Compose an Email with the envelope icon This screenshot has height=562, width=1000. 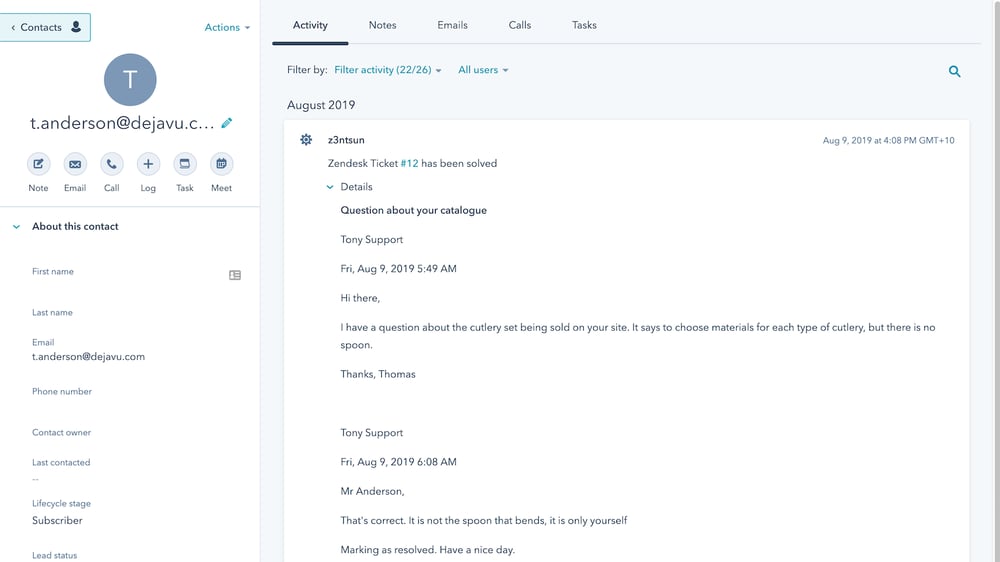coord(75,164)
